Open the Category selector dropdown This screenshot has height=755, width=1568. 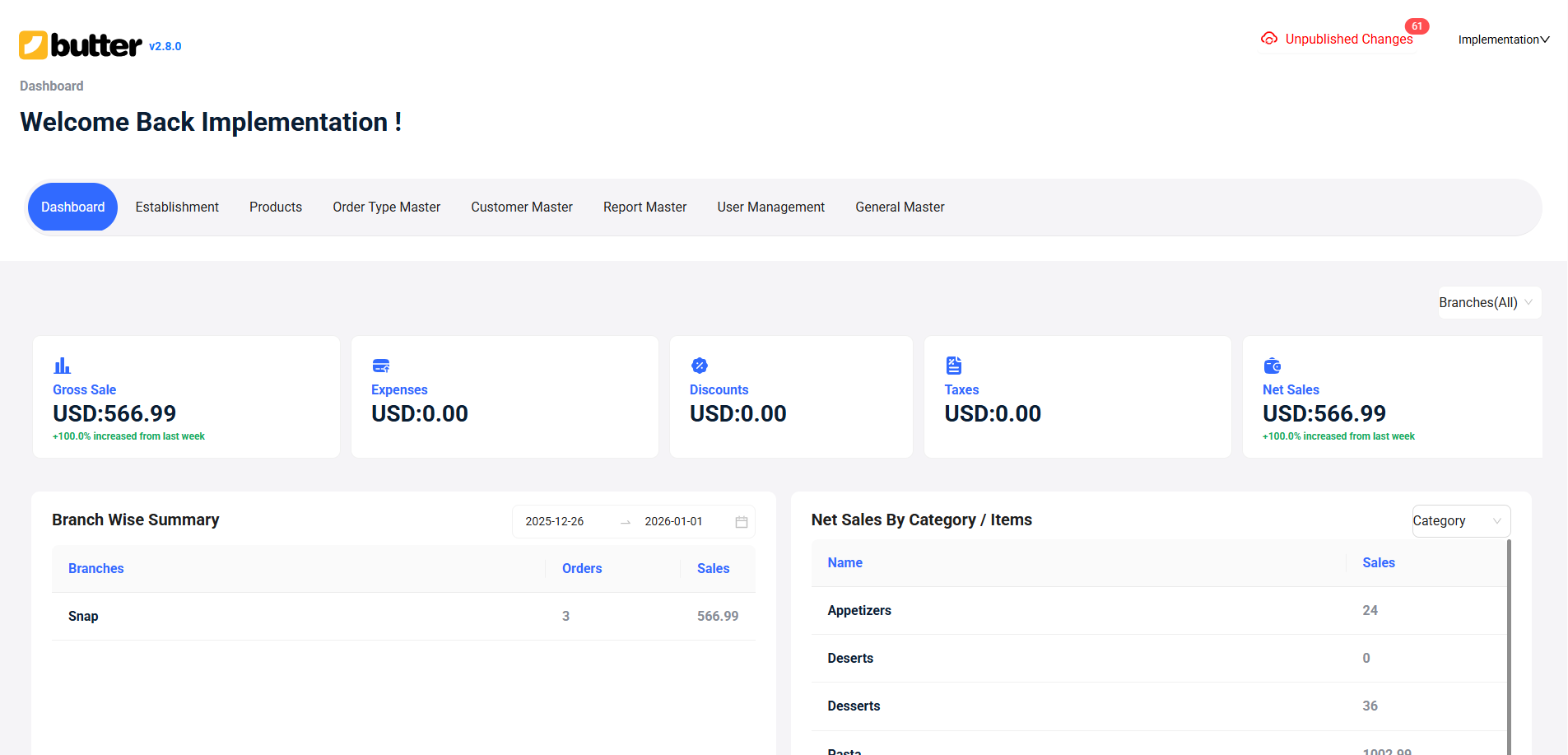click(1460, 521)
